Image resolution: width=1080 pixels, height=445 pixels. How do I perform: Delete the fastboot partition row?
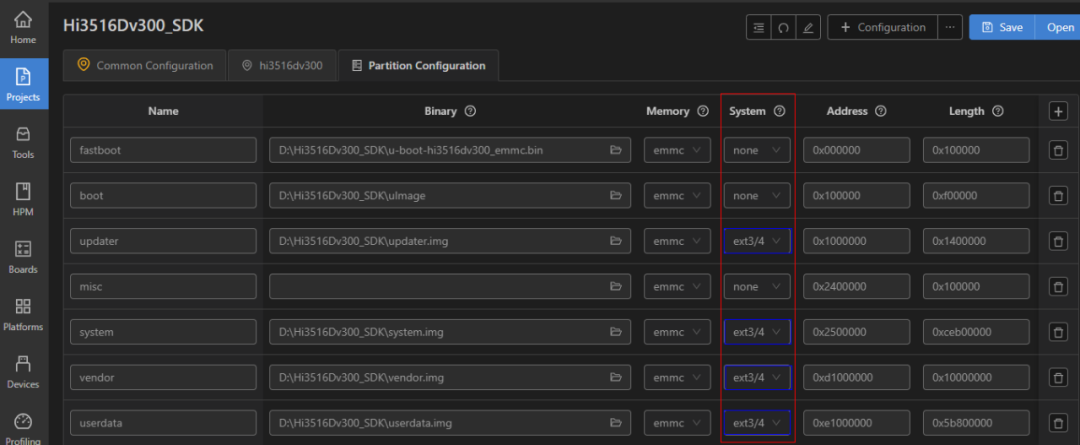click(1057, 150)
